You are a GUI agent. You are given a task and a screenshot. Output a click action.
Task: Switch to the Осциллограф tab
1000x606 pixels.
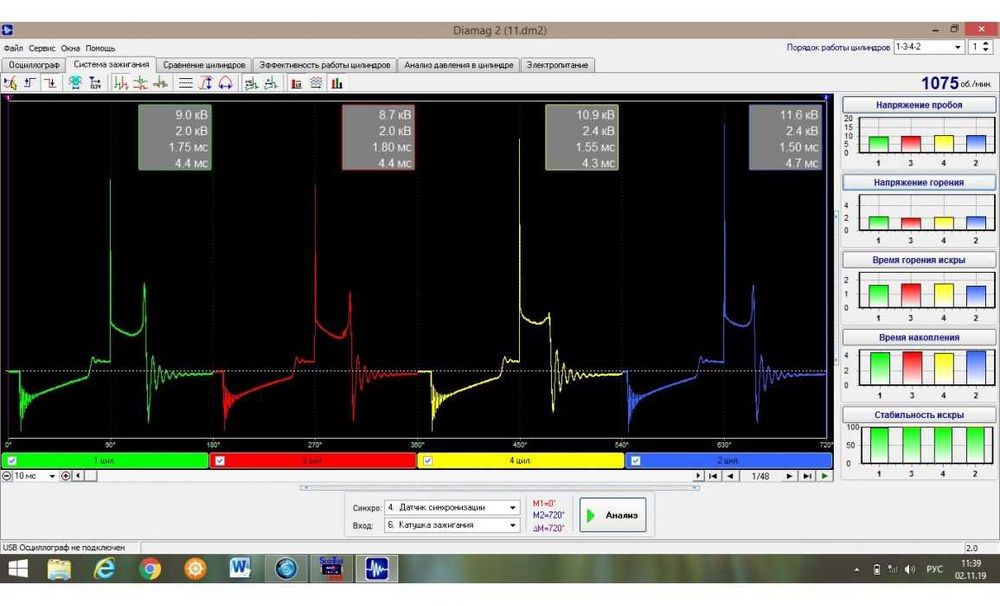point(33,65)
